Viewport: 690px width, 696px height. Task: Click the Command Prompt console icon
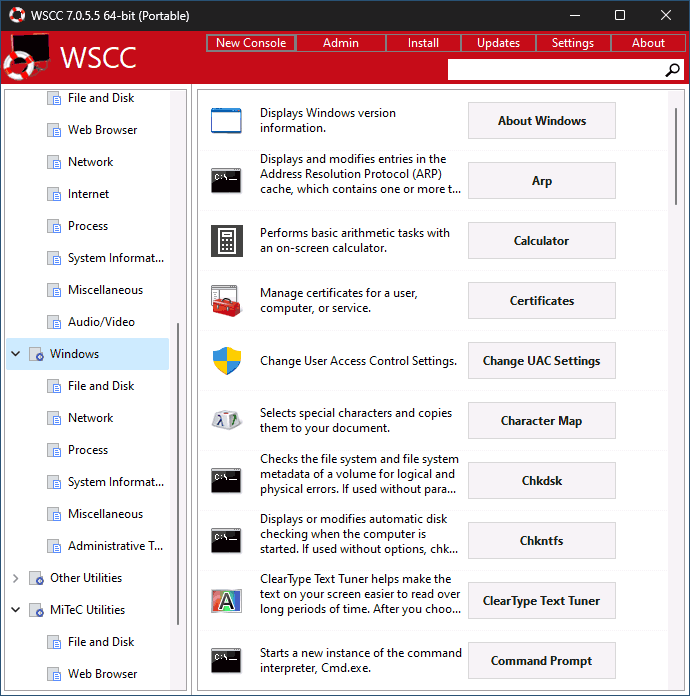(x=226, y=660)
